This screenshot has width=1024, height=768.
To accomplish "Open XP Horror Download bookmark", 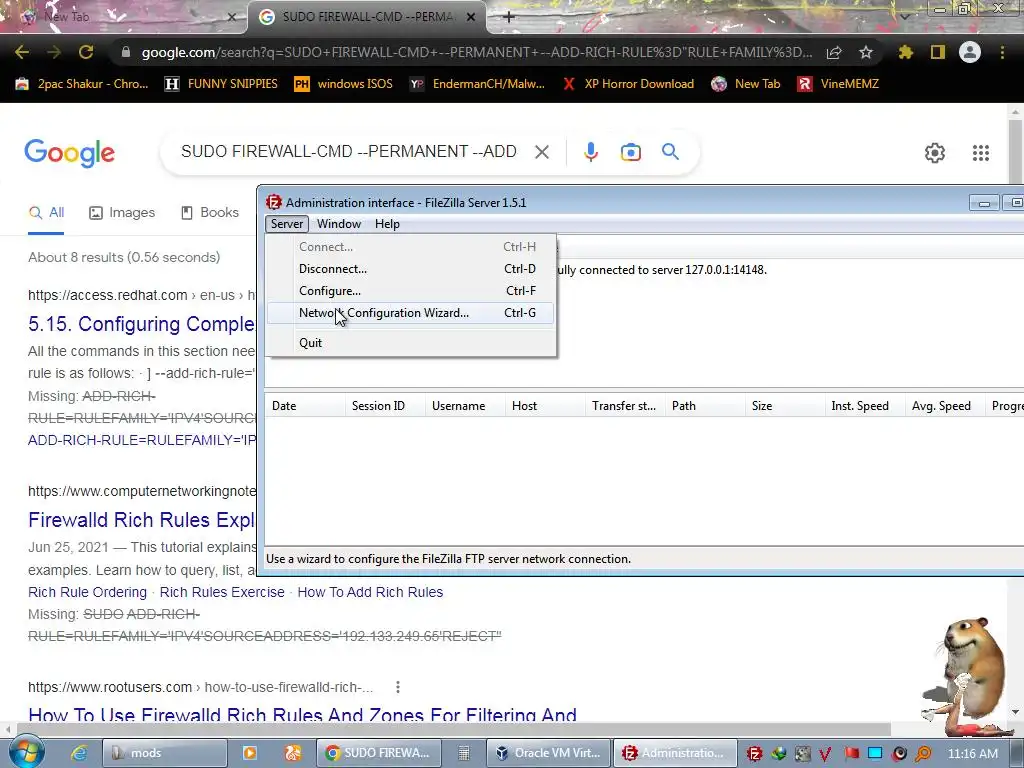I will click(x=628, y=84).
